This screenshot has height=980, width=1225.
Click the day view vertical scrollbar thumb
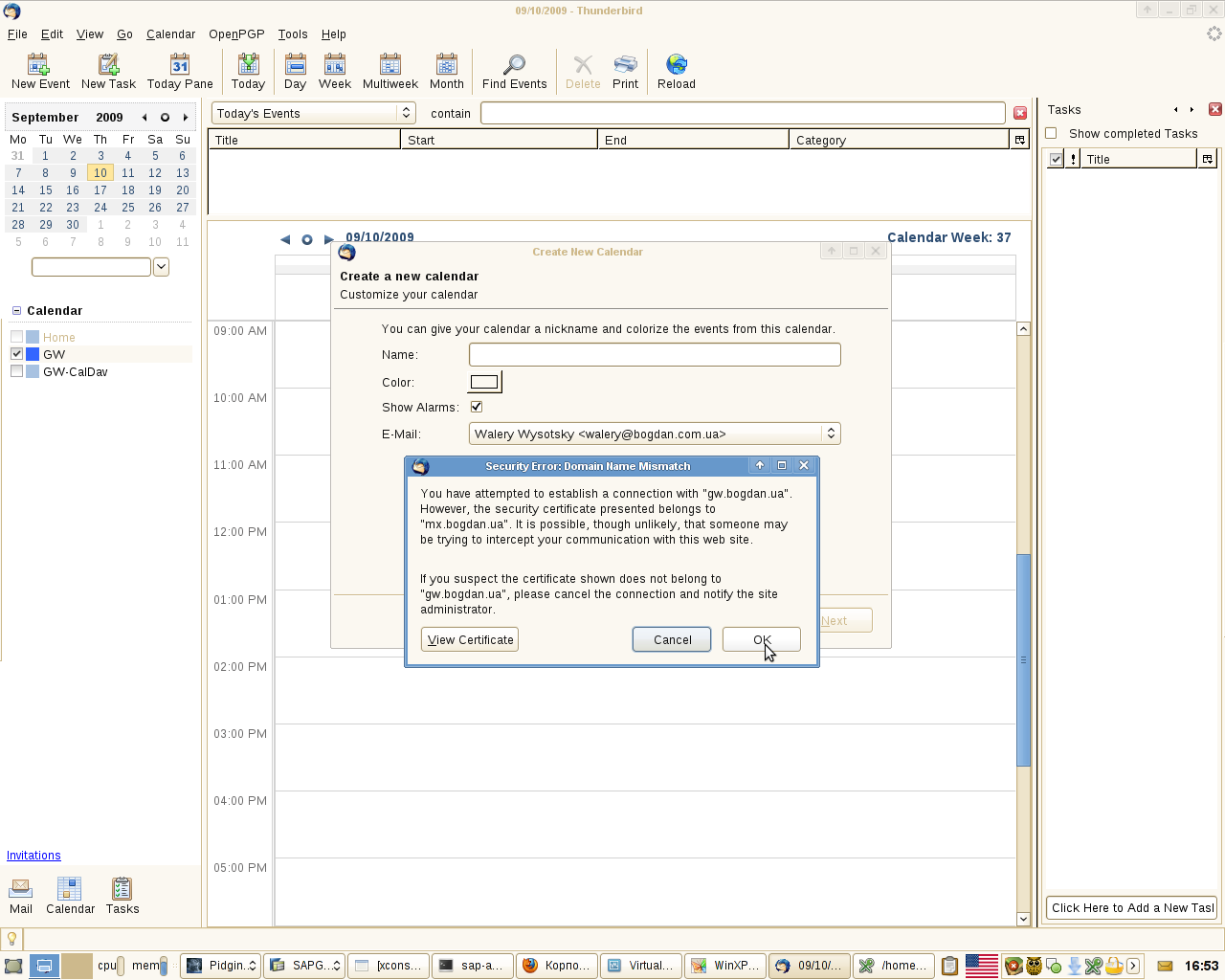point(1023,659)
